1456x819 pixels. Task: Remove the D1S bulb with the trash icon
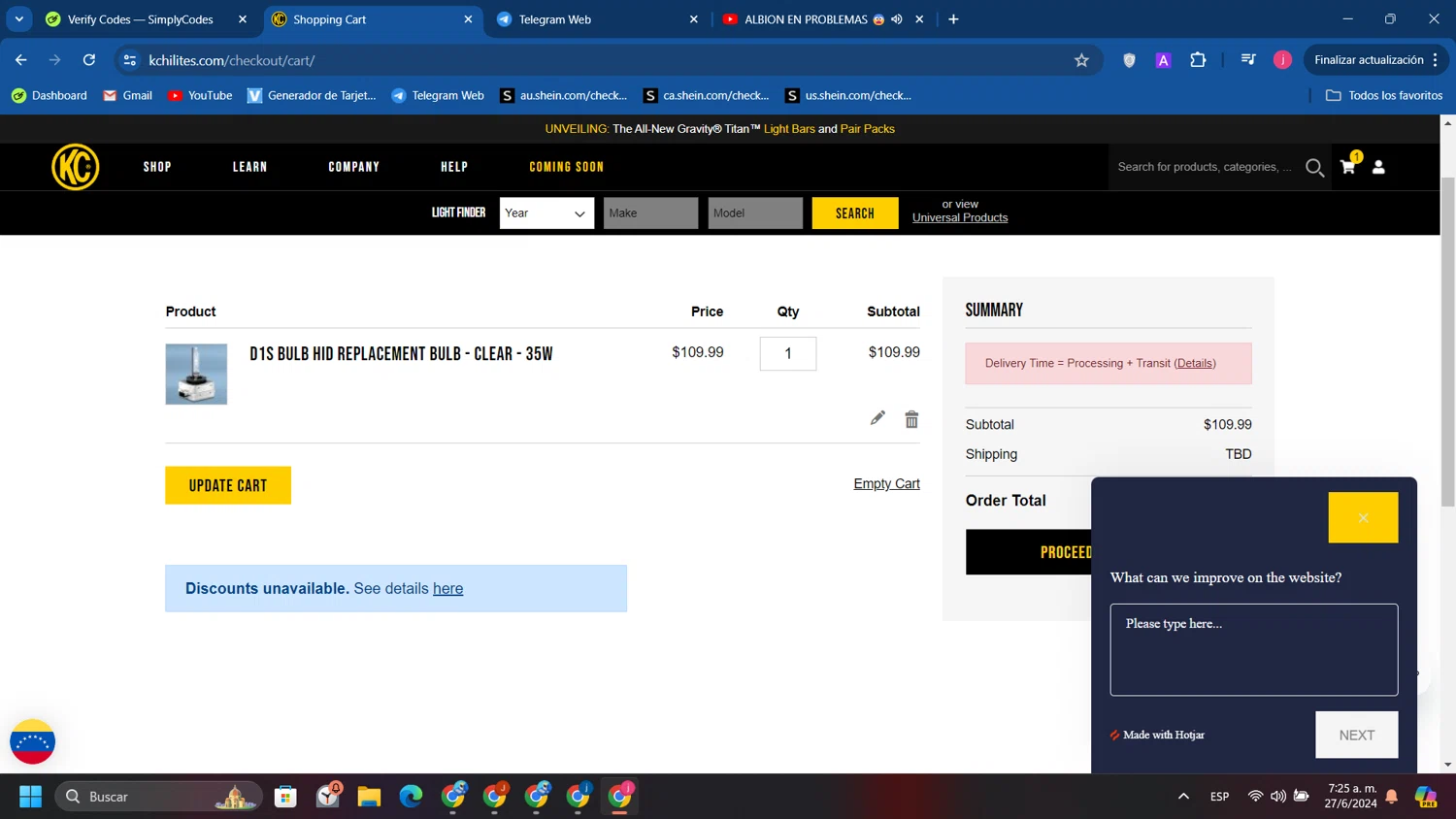(911, 419)
